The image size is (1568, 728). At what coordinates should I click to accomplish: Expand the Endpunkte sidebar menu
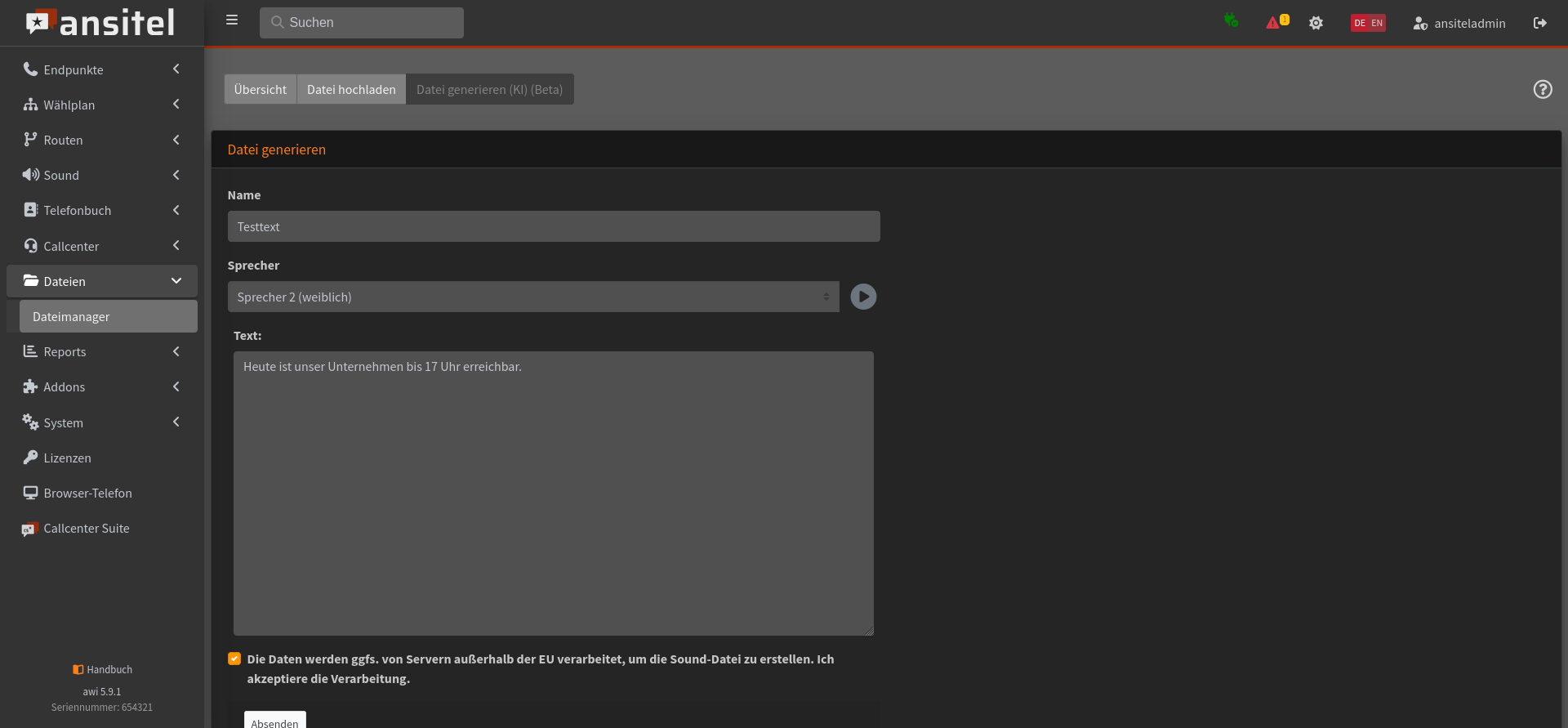point(102,69)
